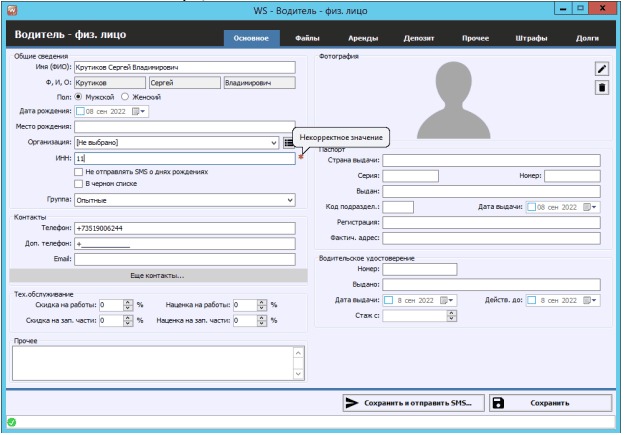Click the Сохранить button
Image resolution: width=625 pixels, height=435 pixels.
pos(550,403)
